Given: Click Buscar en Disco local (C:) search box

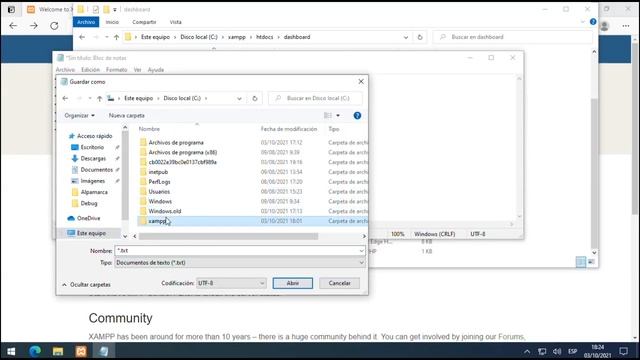Looking at the screenshot, I should [315, 98].
